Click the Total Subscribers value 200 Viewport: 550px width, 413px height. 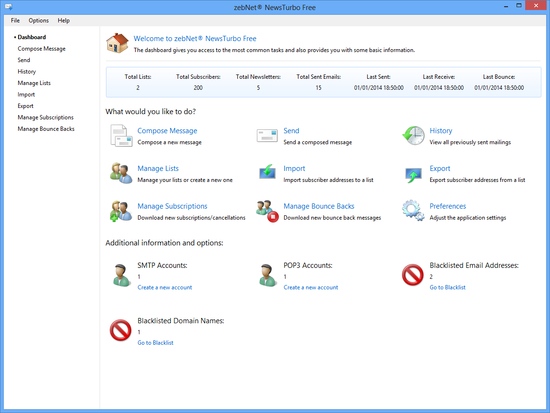pyautogui.click(x=198, y=88)
